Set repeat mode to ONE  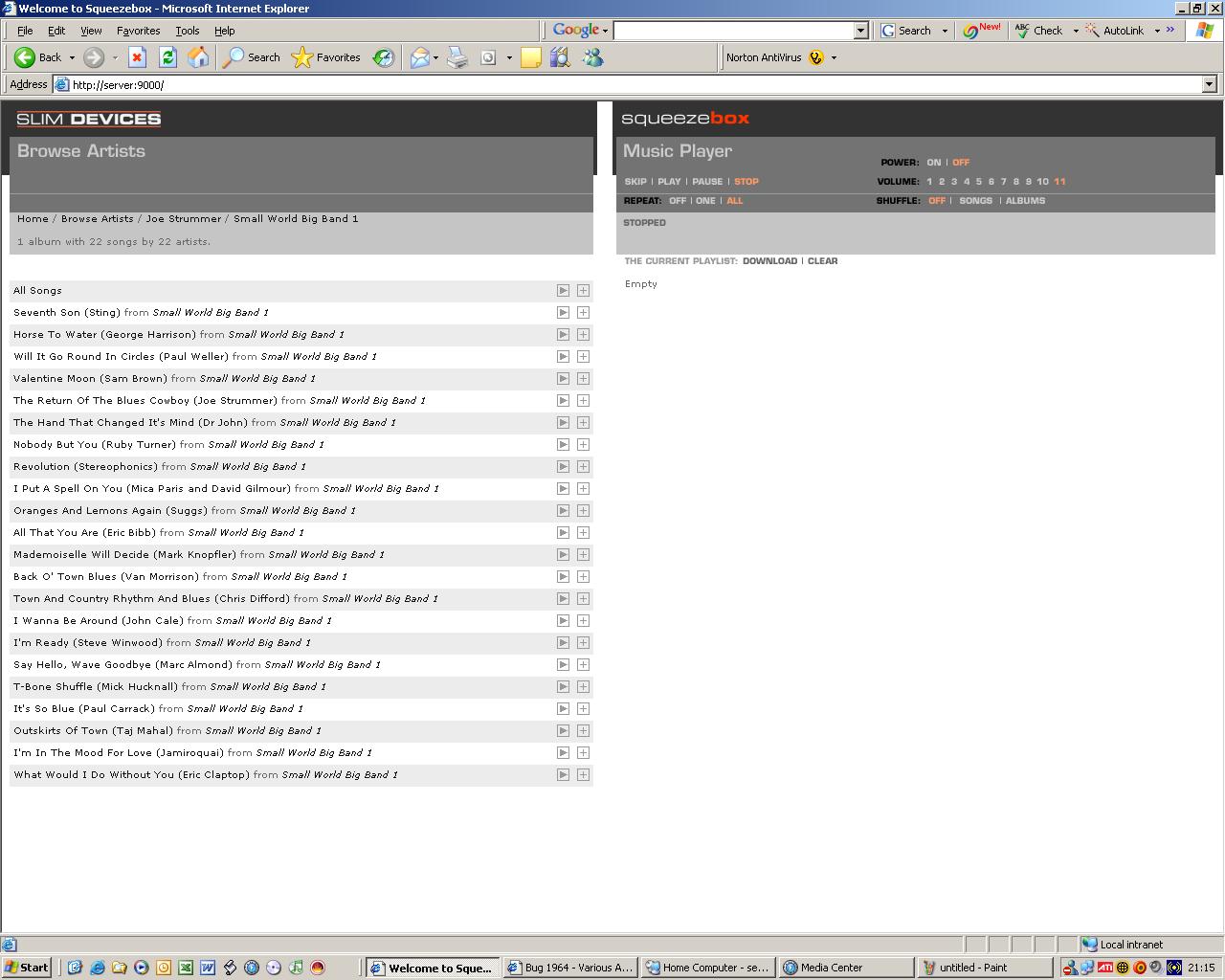[705, 201]
